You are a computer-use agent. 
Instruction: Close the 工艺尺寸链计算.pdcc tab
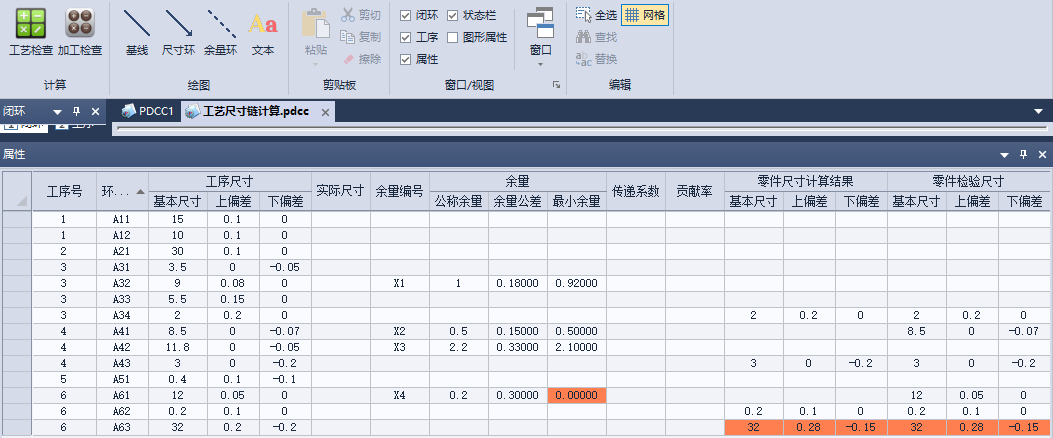[325, 112]
